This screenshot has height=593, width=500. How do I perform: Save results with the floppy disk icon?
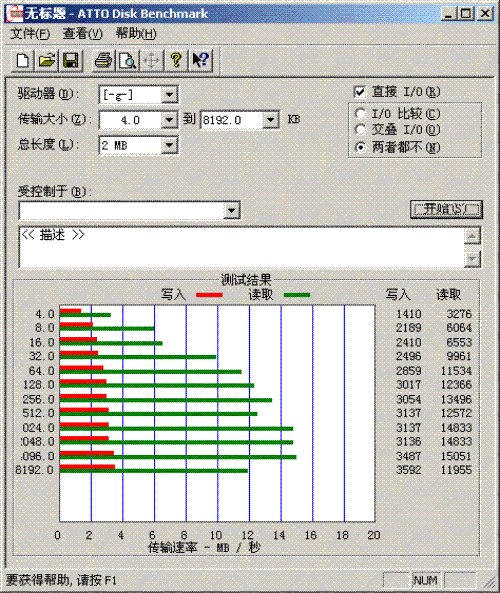click(x=71, y=61)
